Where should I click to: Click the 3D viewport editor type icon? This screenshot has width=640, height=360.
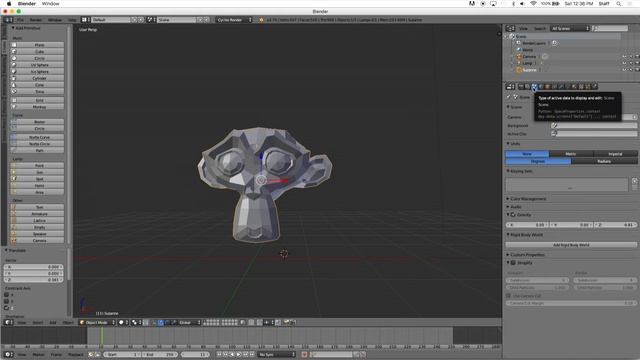(x=8, y=322)
